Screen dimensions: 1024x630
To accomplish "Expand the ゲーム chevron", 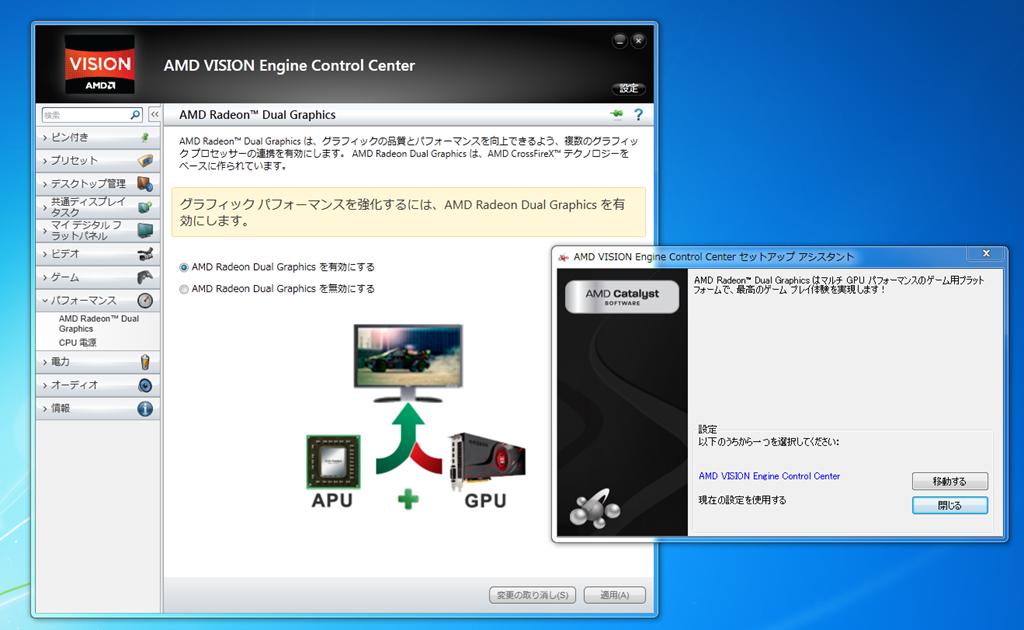I will point(45,277).
